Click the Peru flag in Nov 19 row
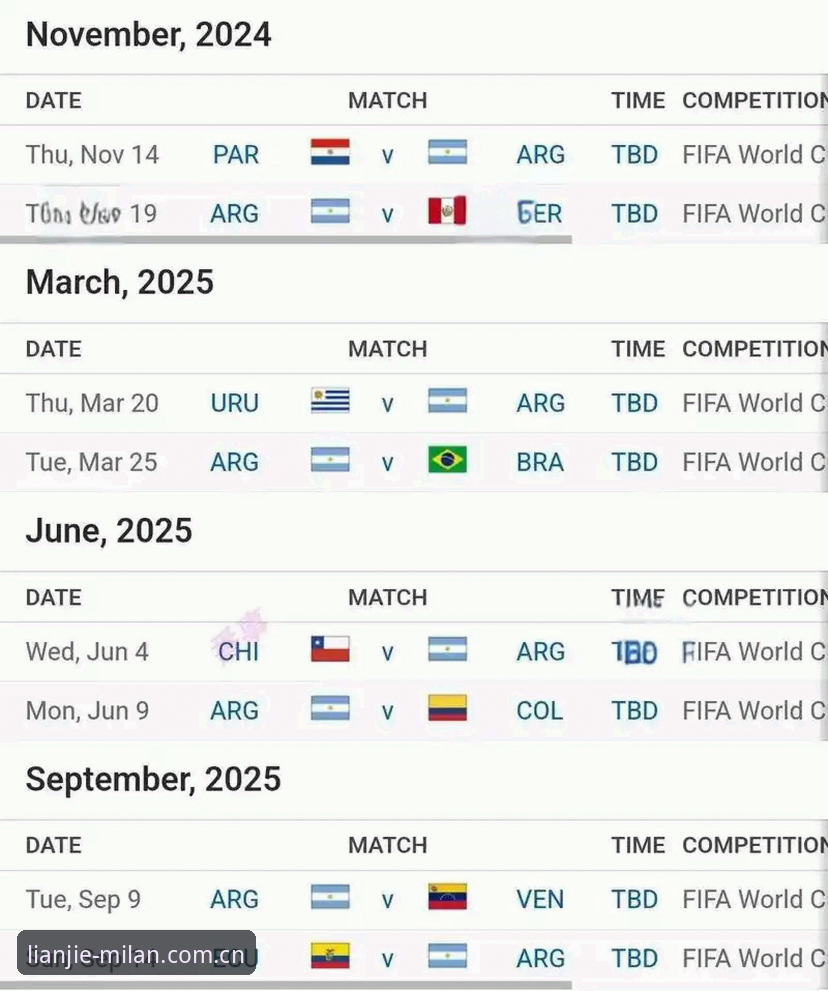This screenshot has height=991, width=828. click(447, 211)
